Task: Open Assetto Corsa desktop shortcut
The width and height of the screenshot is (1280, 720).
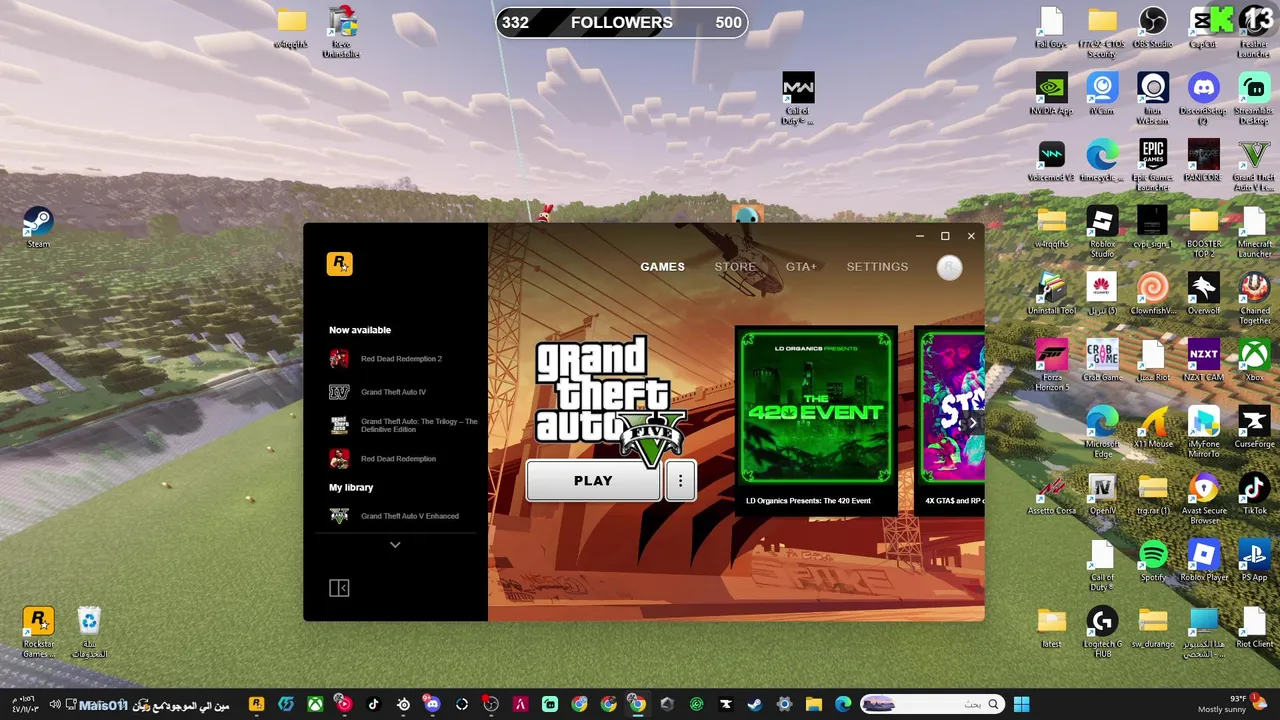Action: coord(1051,494)
